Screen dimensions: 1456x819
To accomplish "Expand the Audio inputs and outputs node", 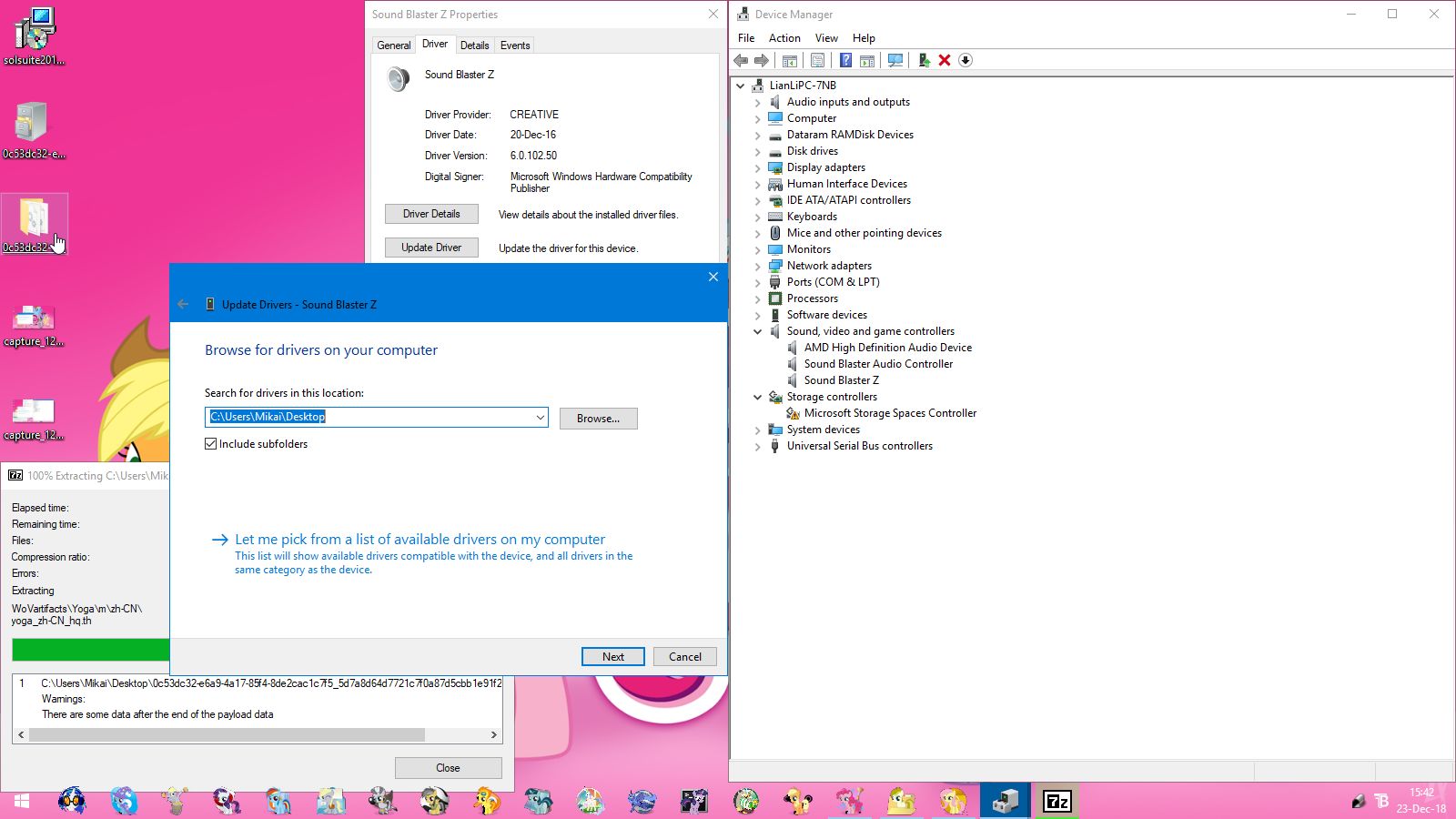I will click(757, 103).
